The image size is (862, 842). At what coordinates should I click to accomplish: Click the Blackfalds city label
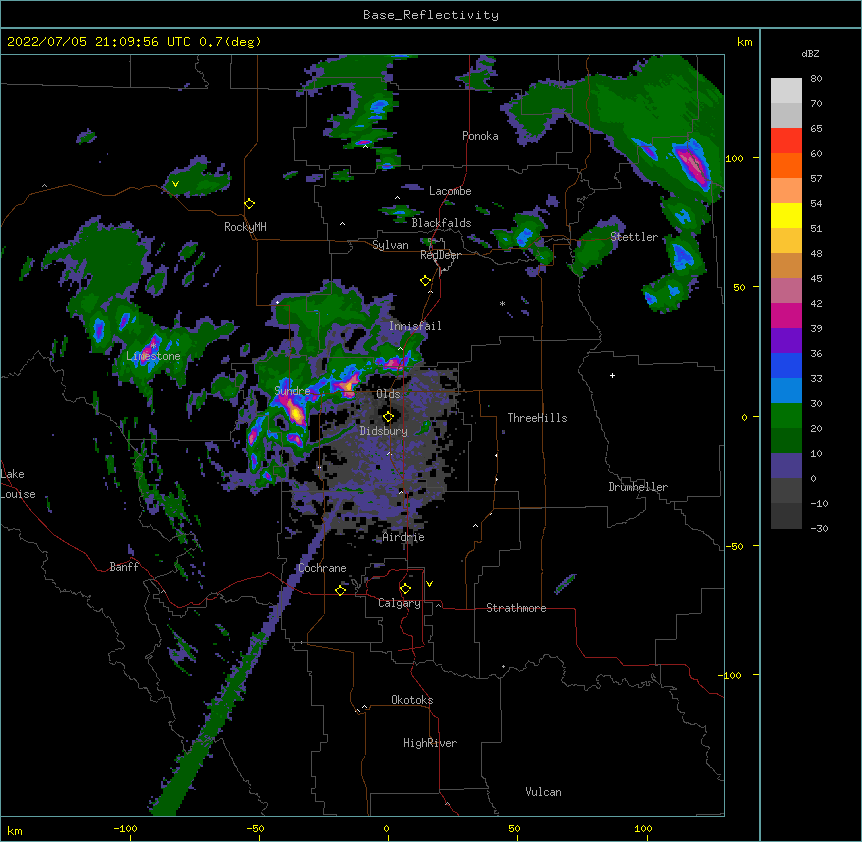[441, 223]
